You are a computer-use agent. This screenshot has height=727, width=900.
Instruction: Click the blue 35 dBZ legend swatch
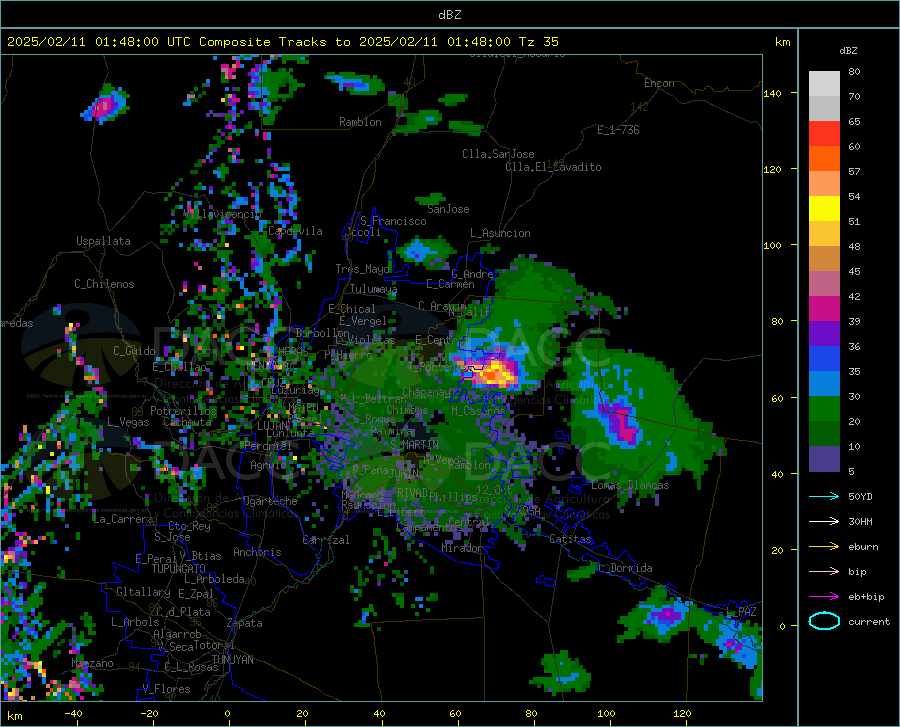[824, 359]
